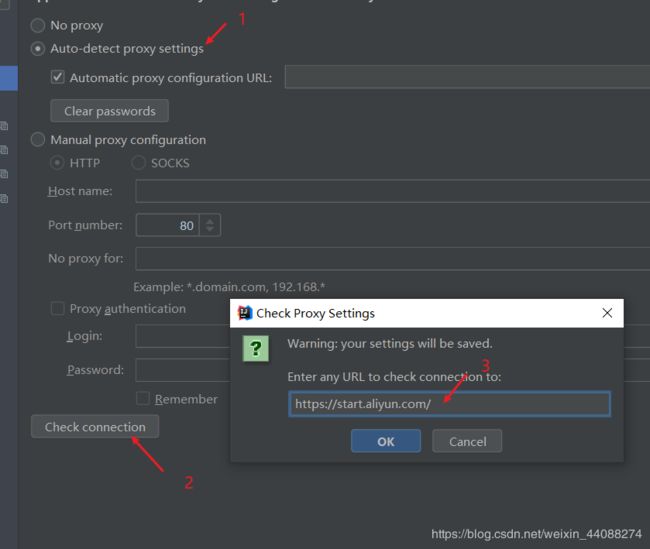
Task: Click the automatic proxy configuration URL field
Action: click(x=467, y=77)
